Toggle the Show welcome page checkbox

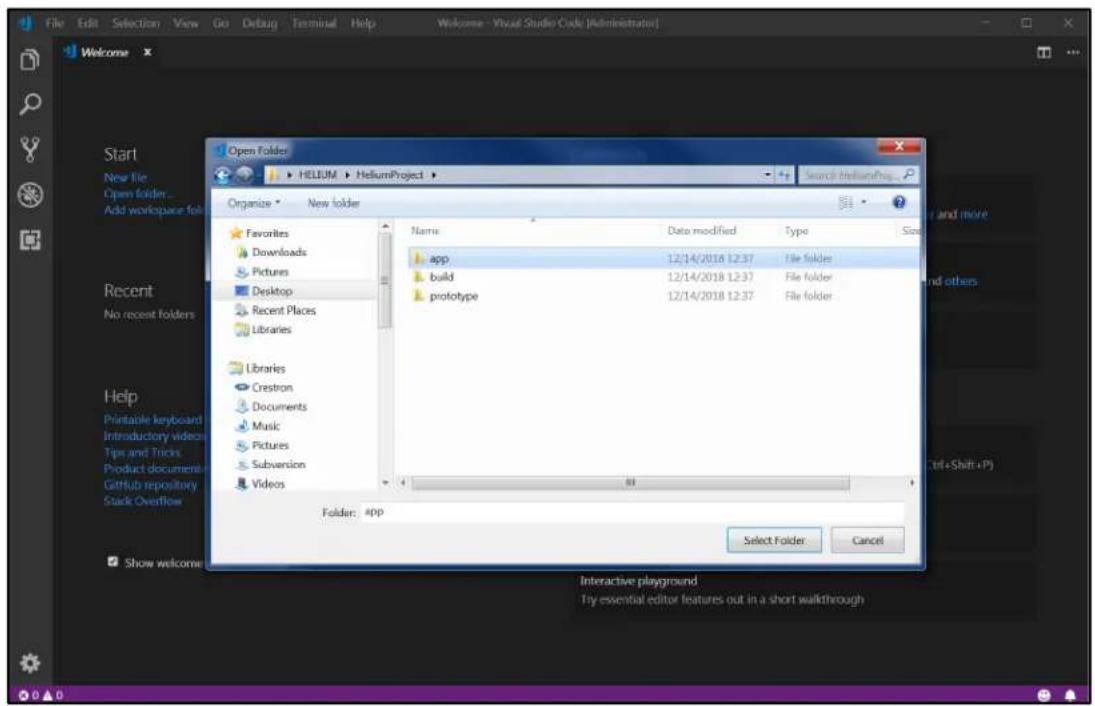pyautogui.click(x=113, y=561)
